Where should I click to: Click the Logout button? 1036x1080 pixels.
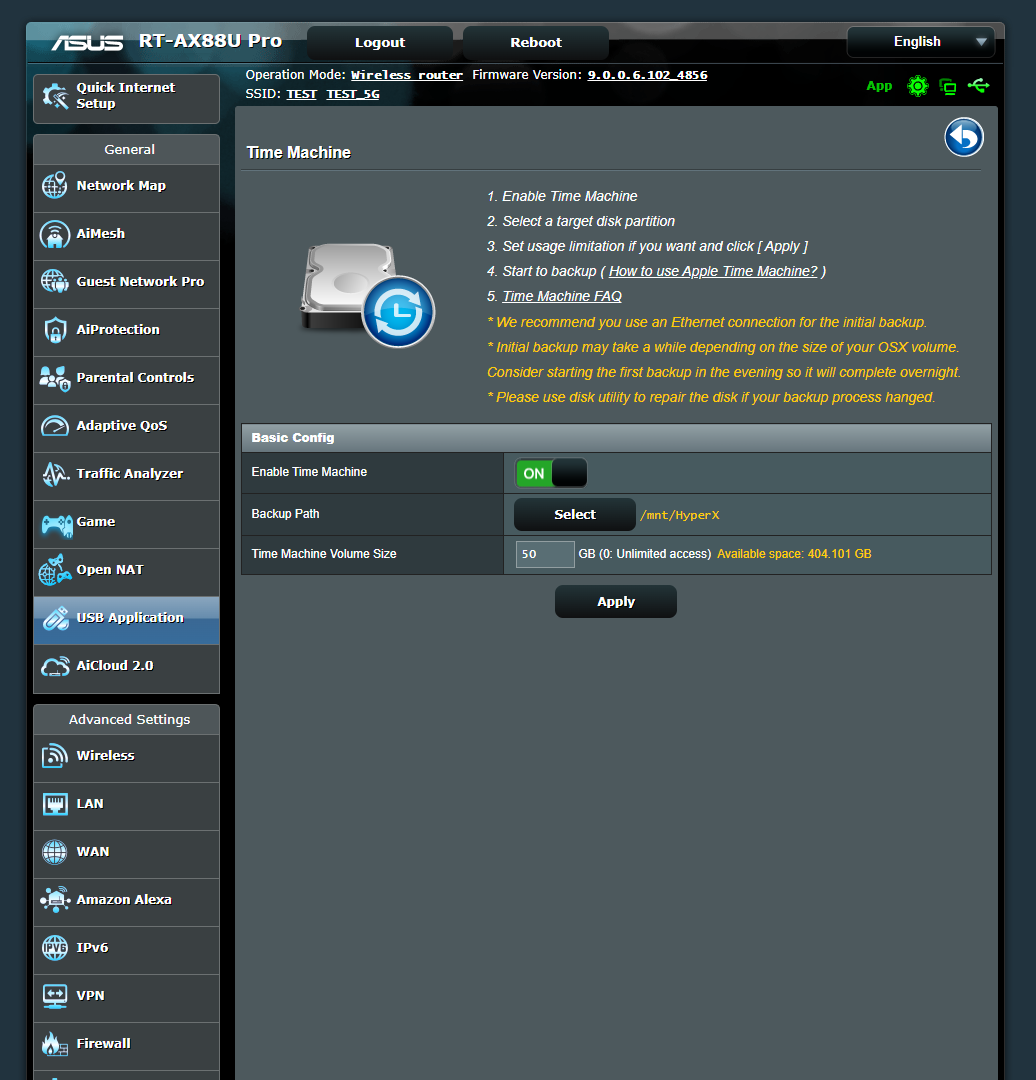click(x=380, y=43)
